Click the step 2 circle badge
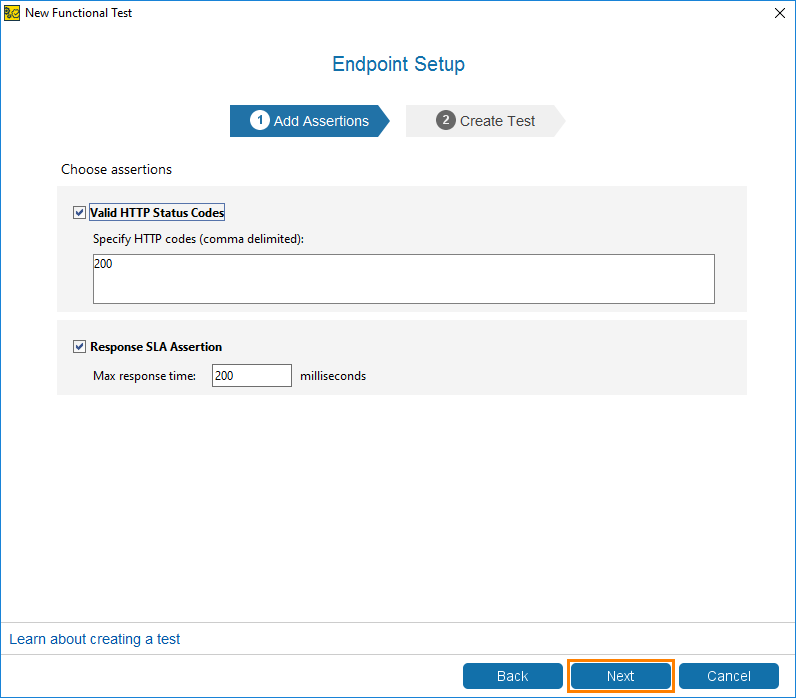 [x=445, y=120]
